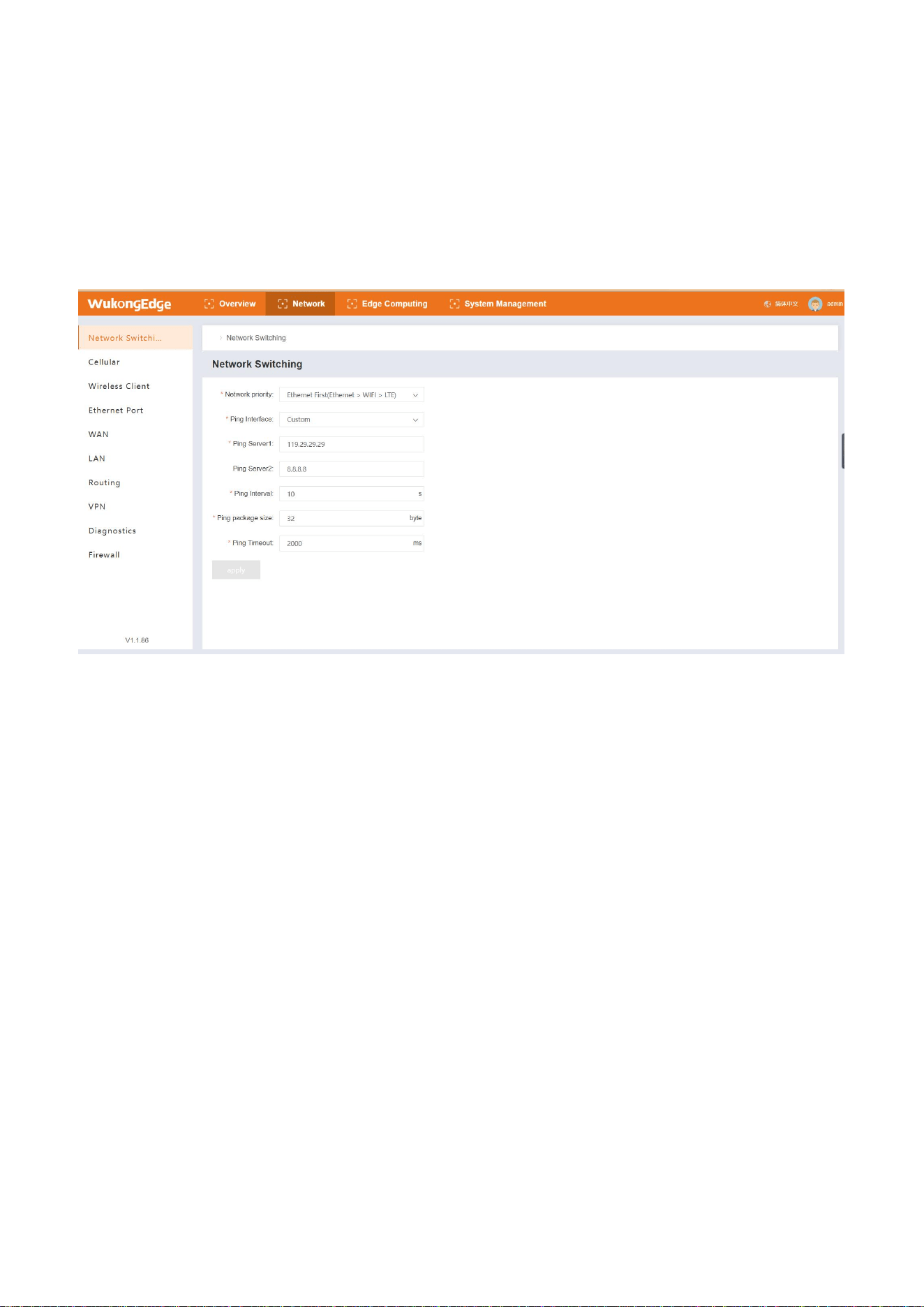
Task: Open the Network tab
Action: pyautogui.click(x=301, y=304)
